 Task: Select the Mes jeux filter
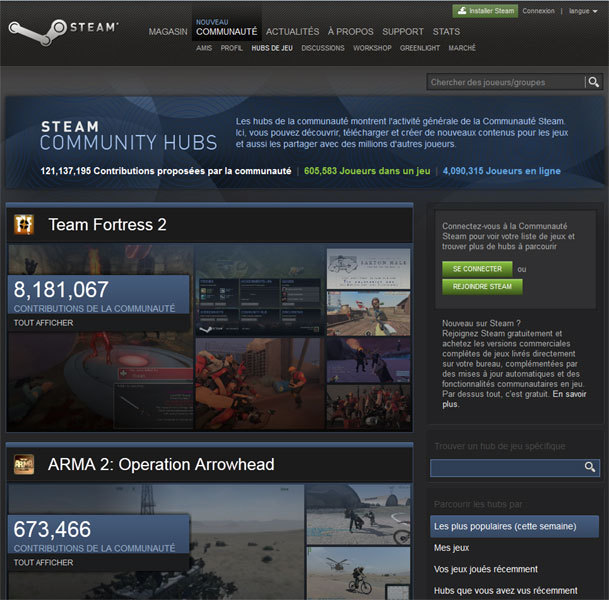pos(451,548)
